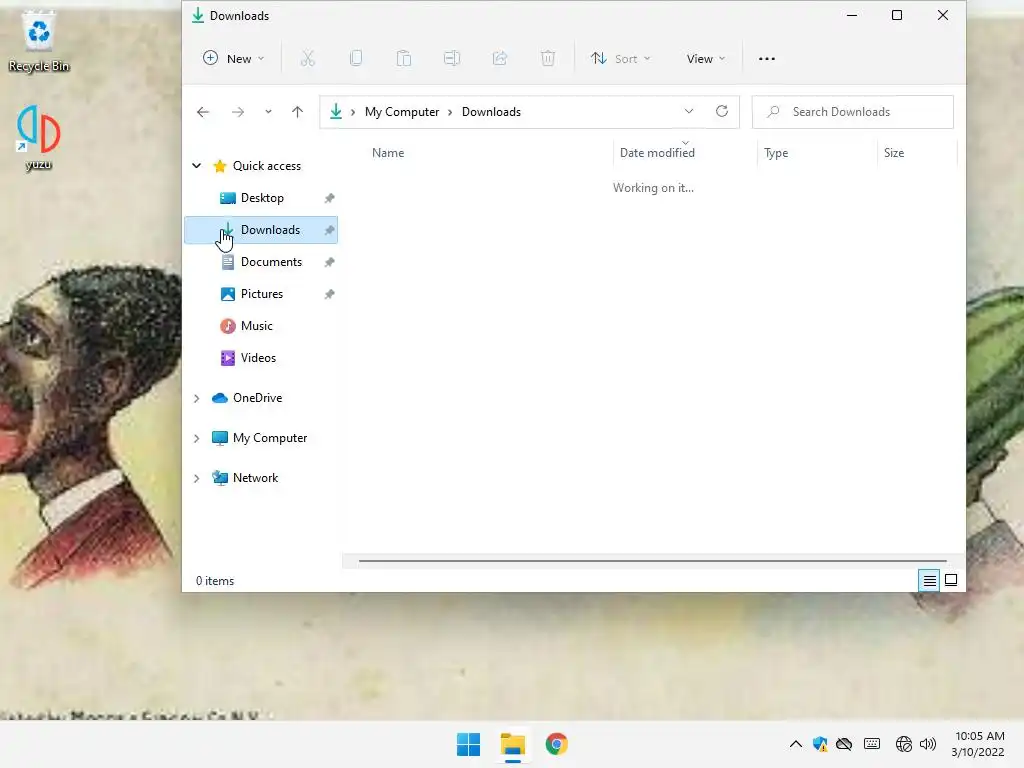Click the Copy icon in toolbar
The image size is (1024, 768).
point(356,59)
